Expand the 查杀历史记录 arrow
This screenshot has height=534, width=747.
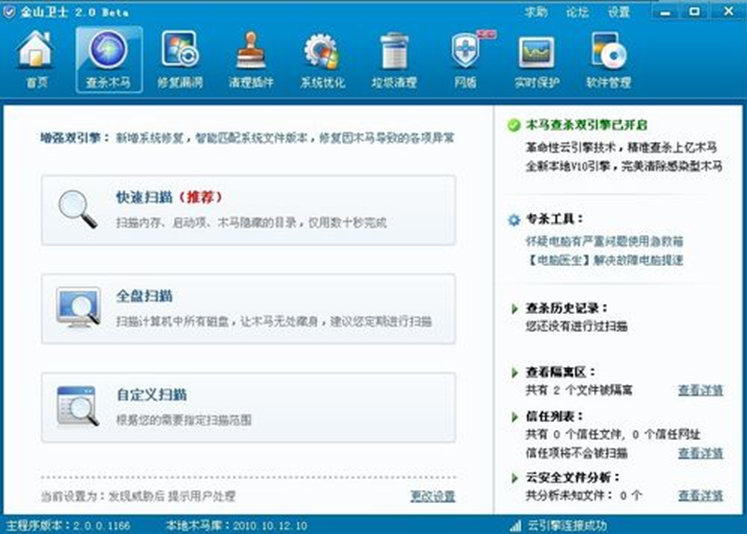point(515,309)
